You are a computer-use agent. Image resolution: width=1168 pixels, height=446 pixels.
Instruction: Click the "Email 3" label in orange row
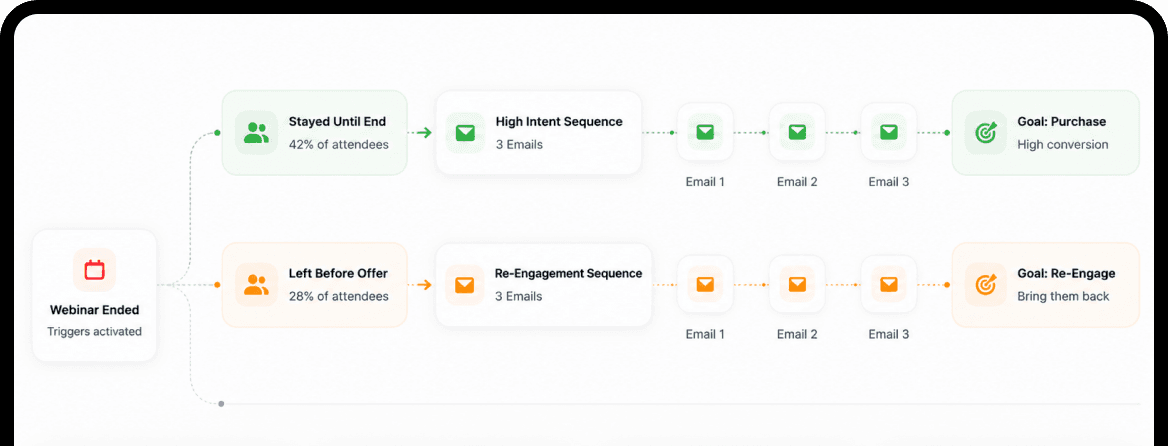pos(889,334)
